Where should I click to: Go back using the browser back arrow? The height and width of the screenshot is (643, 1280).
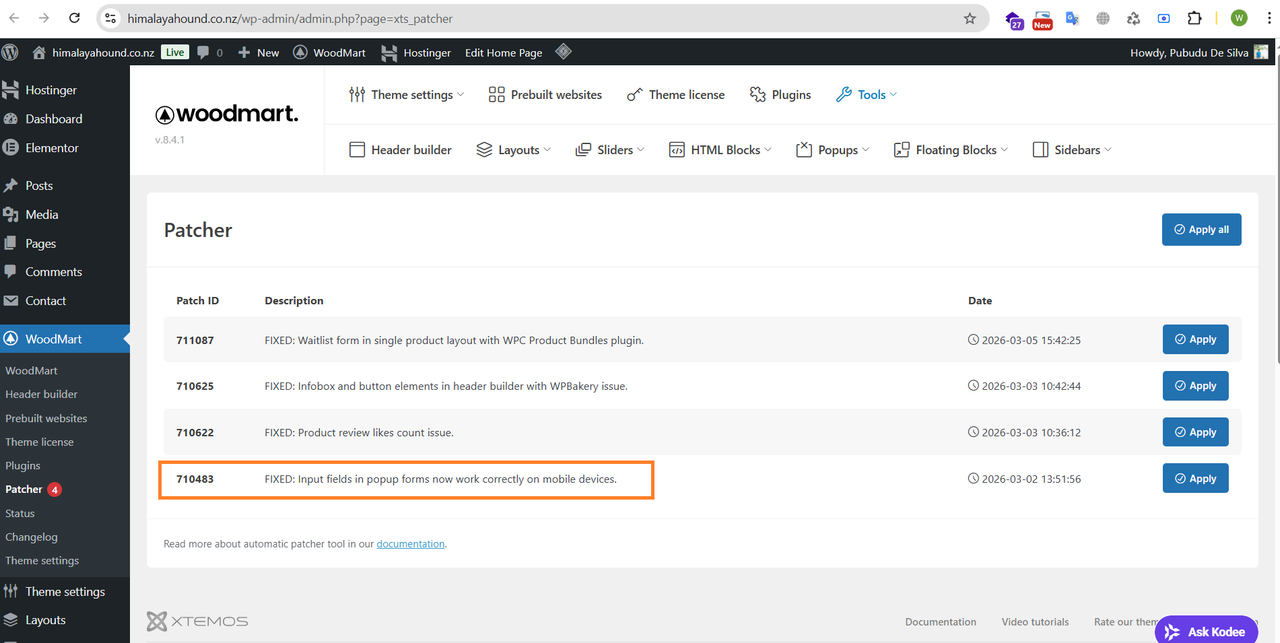14,18
